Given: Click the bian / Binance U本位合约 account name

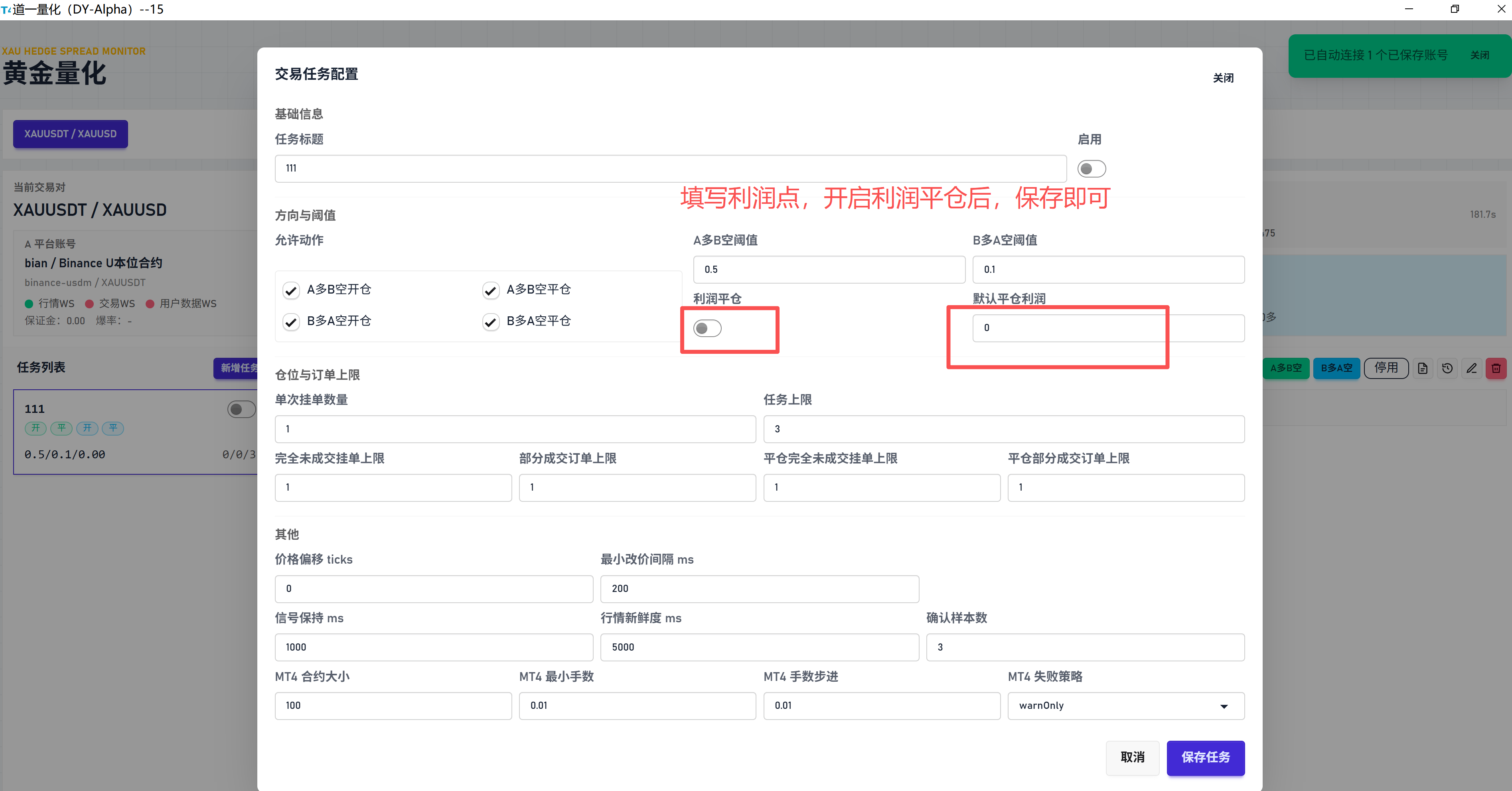Looking at the screenshot, I should point(93,264).
